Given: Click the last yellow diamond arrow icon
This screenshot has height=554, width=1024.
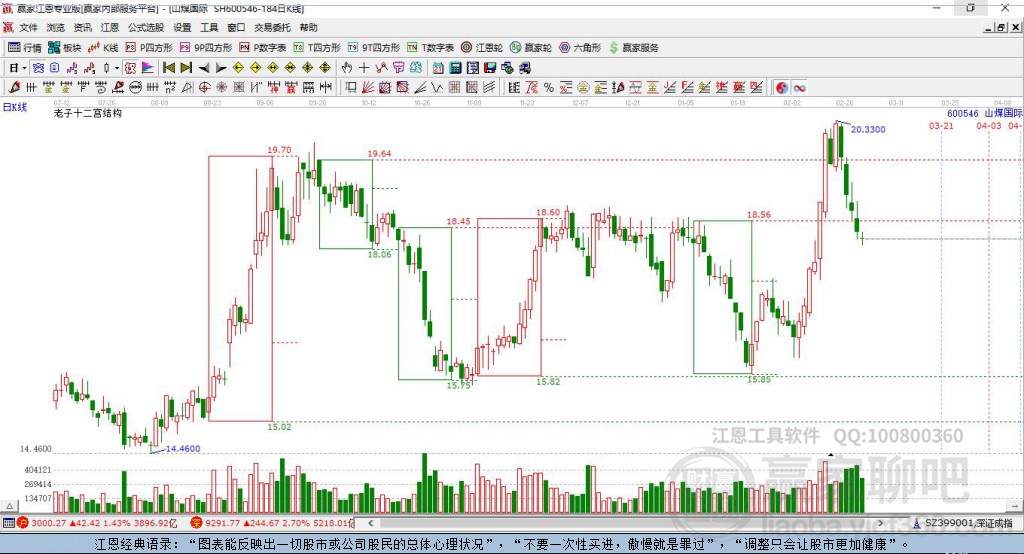Looking at the screenshot, I should (325, 68).
